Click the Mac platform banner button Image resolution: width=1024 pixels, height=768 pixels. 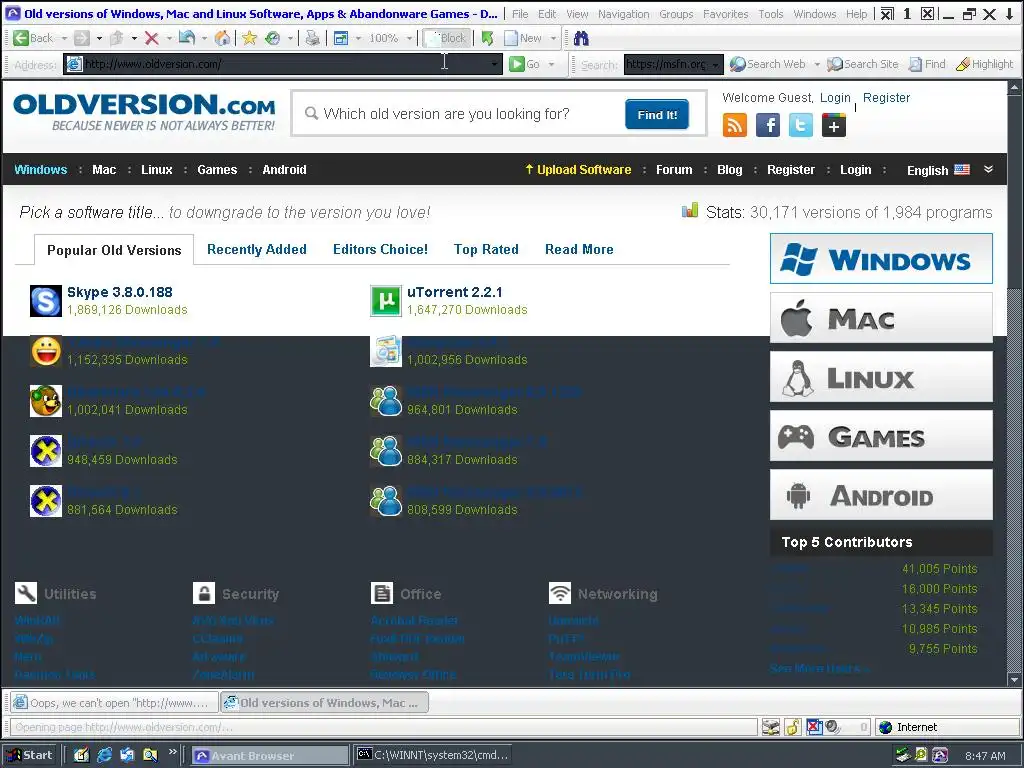pyautogui.click(x=881, y=318)
